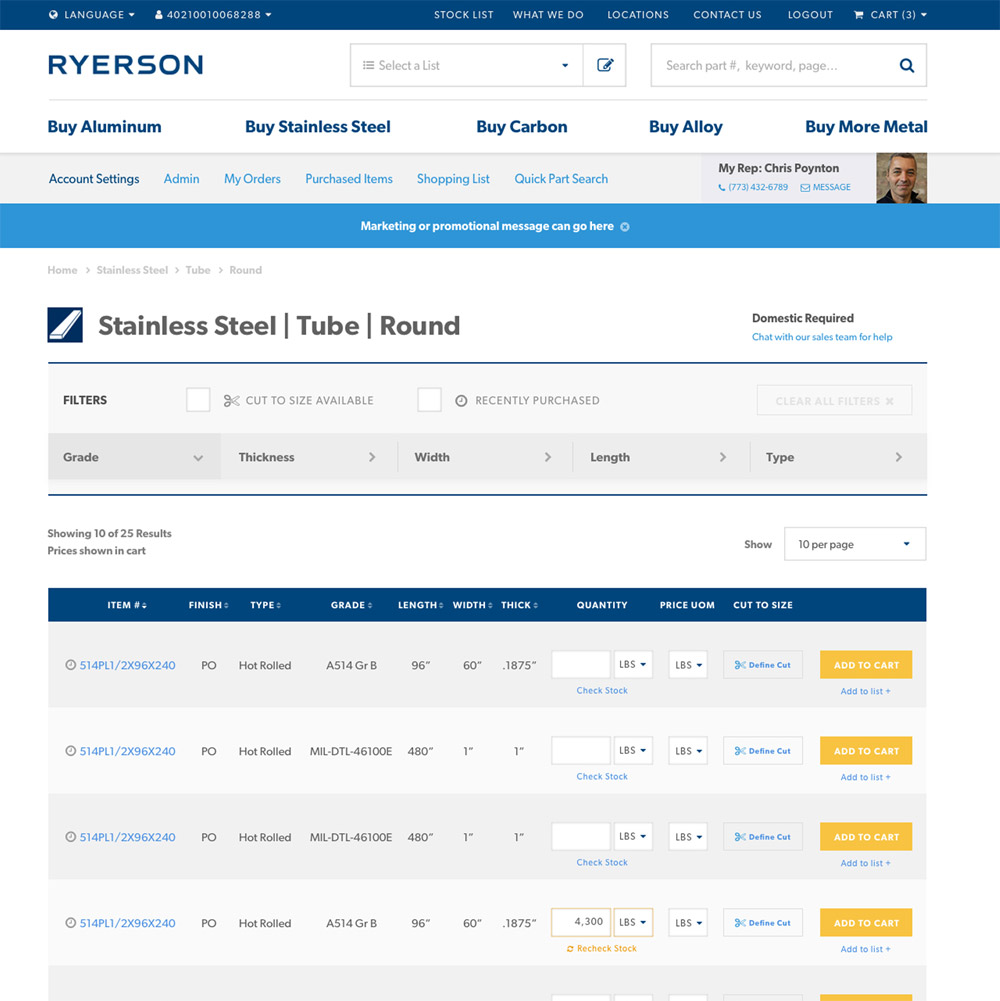Click Recheck Stock refresh icon
This screenshot has width=1000, height=1001.
pos(570,949)
